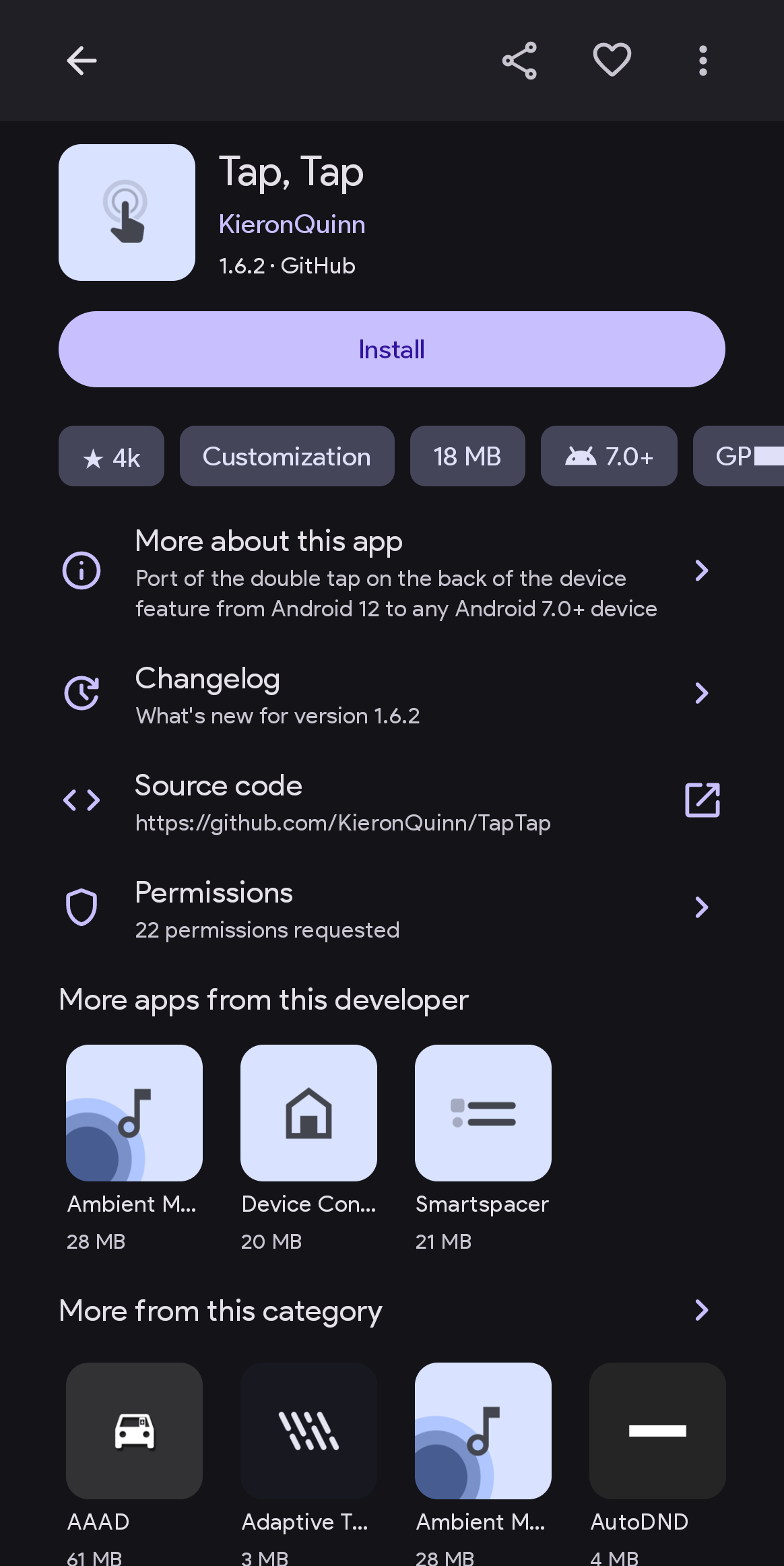Tap the partially visible GPL license chip

(x=739, y=456)
